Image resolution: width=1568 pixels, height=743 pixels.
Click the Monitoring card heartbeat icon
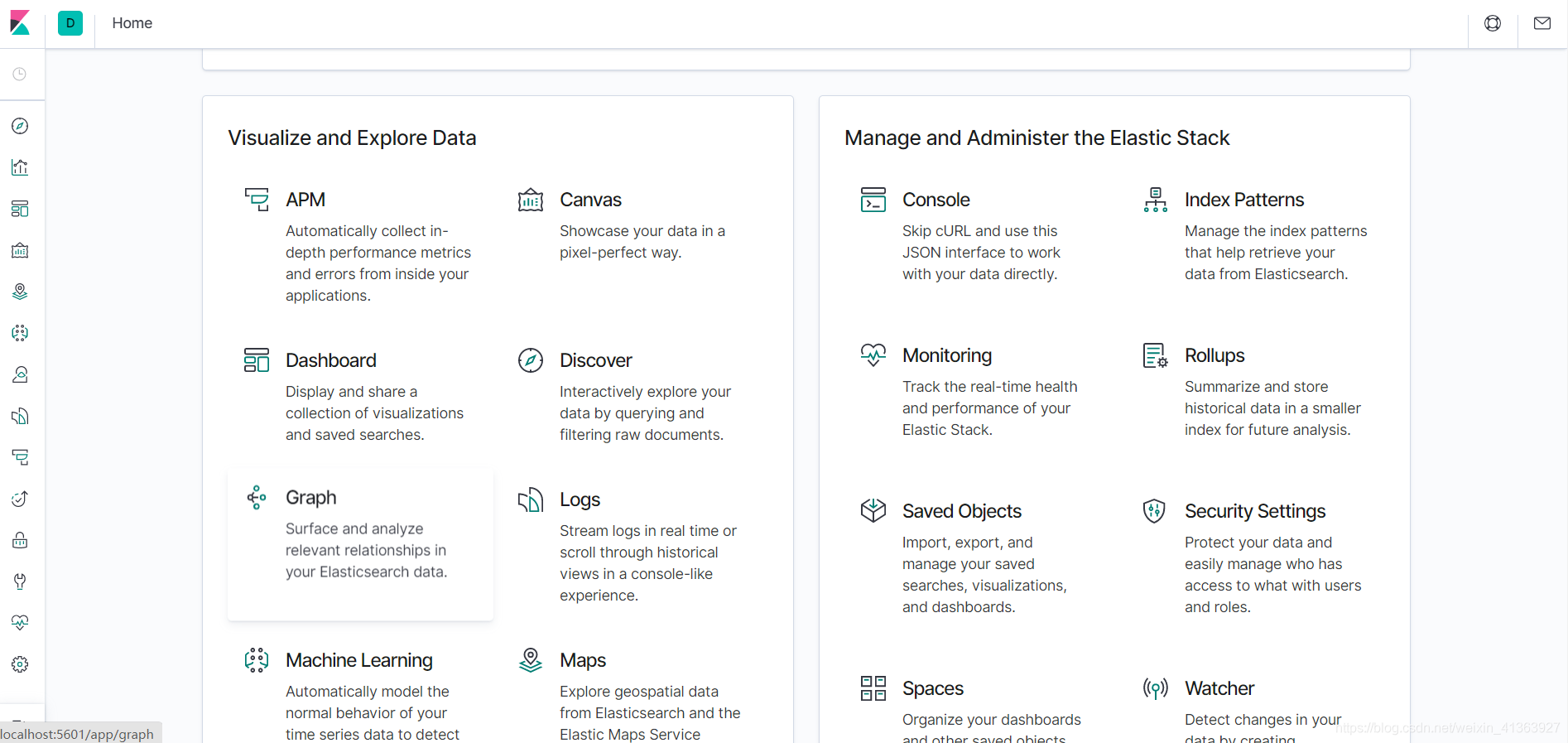point(873,355)
